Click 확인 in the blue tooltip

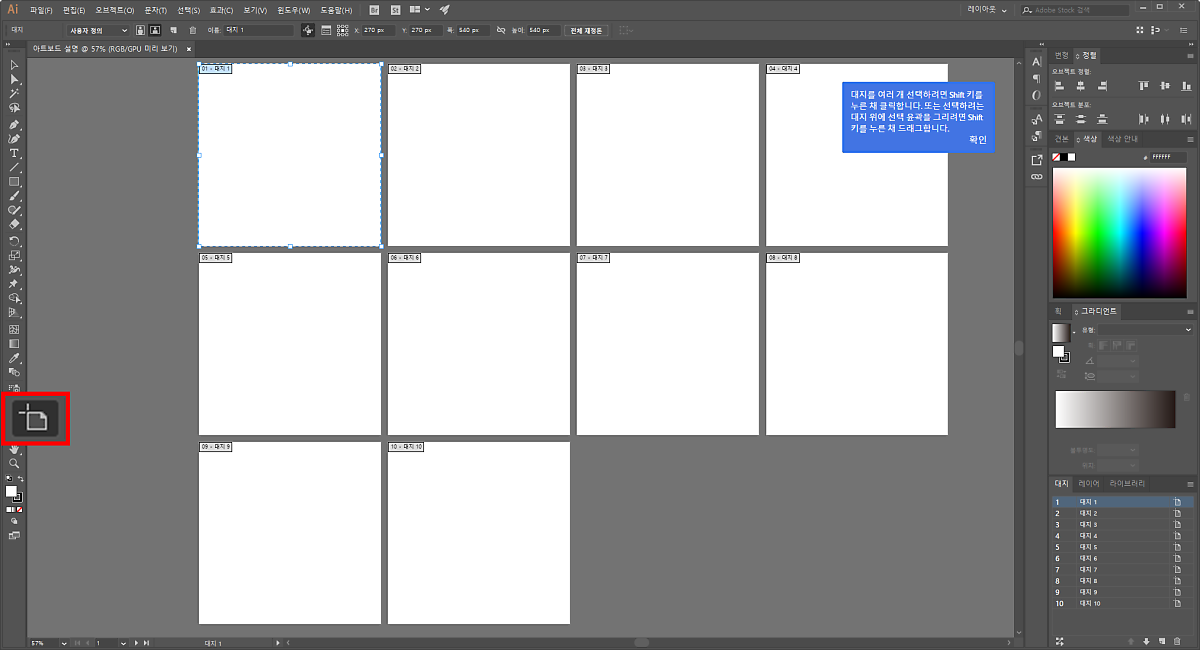point(977,140)
